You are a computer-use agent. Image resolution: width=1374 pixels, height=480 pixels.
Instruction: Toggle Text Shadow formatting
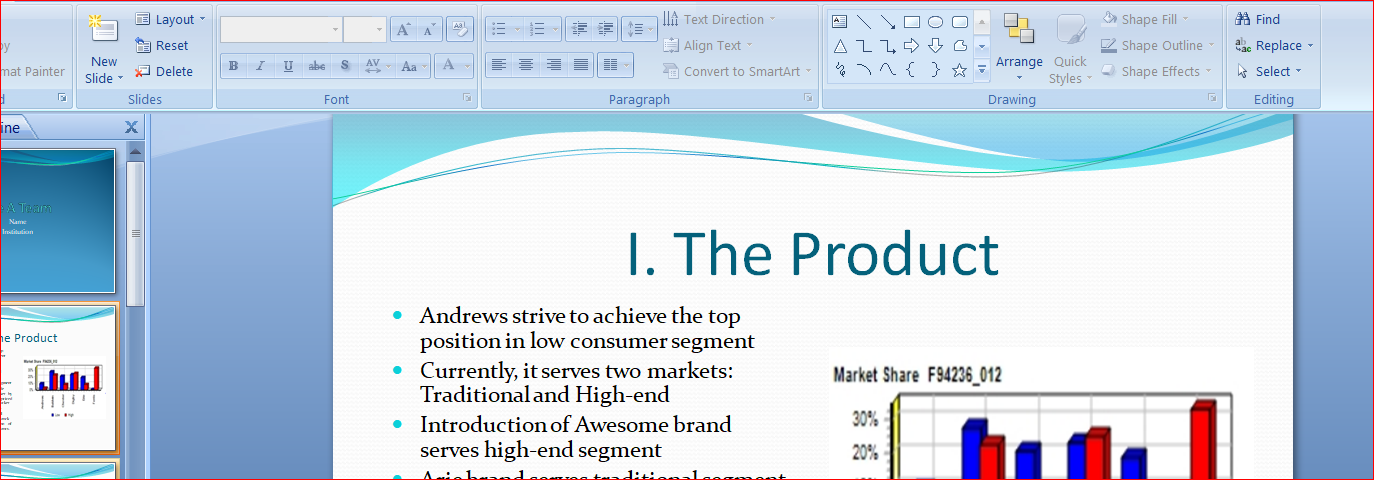[345, 66]
